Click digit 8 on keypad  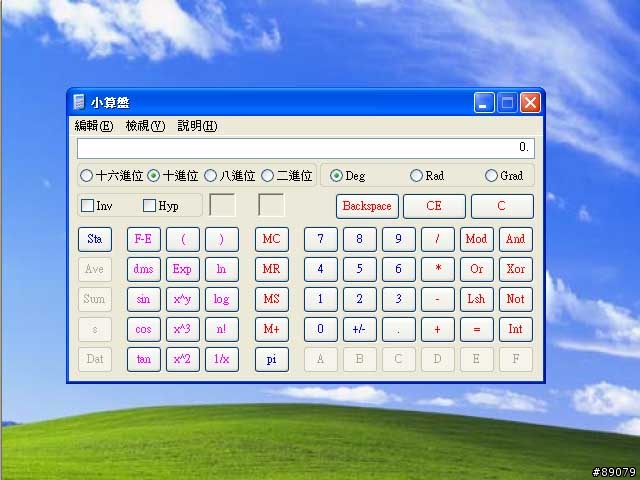pos(360,239)
